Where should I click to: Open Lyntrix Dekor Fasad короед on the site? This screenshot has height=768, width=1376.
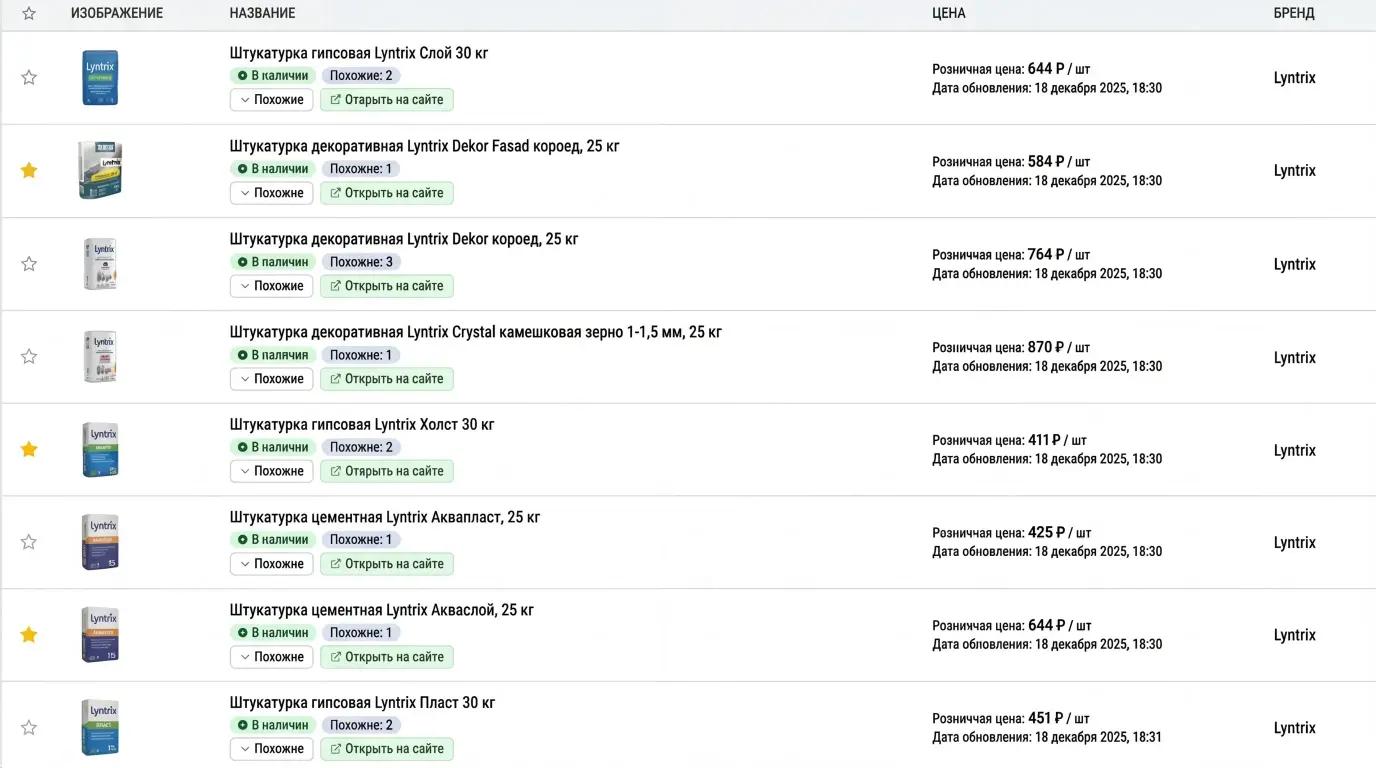[x=387, y=193]
